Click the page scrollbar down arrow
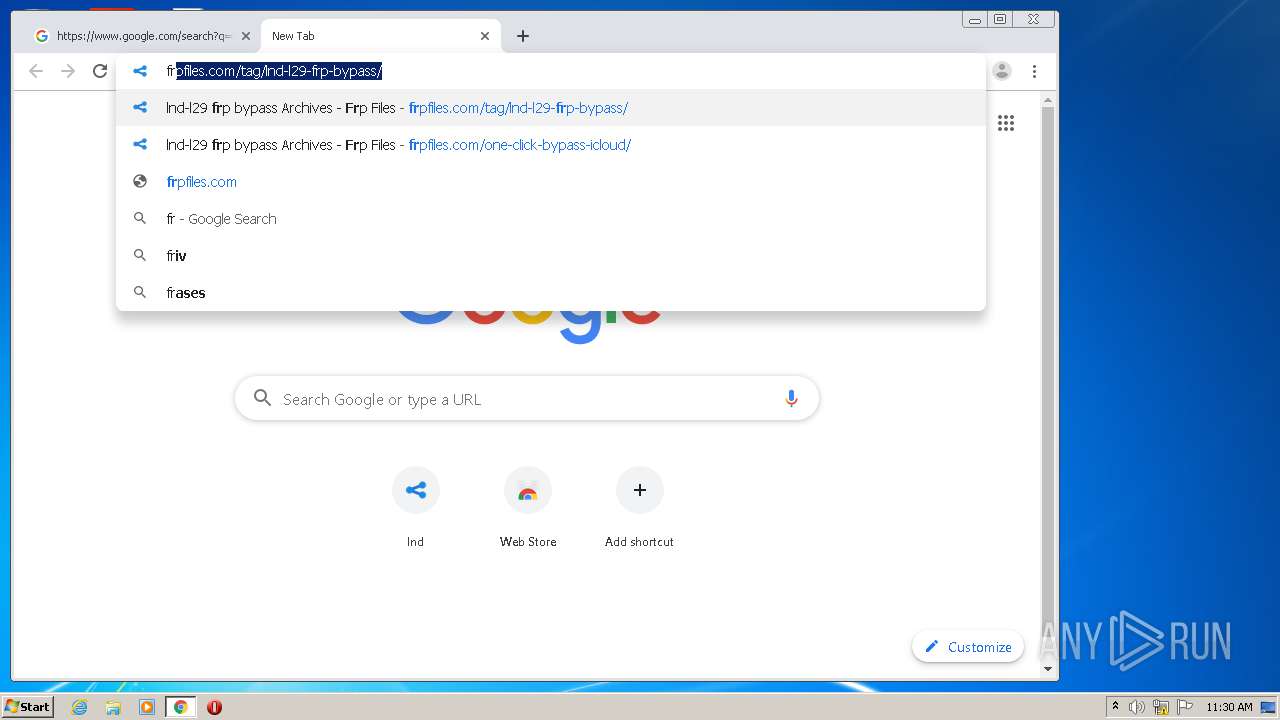 (x=1048, y=669)
